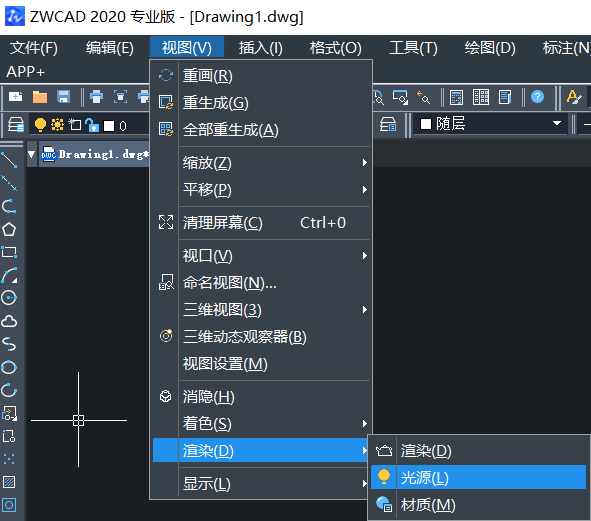Select the Spline drawing tool
The height and width of the screenshot is (521, 591).
pyautogui.click(x=9, y=344)
